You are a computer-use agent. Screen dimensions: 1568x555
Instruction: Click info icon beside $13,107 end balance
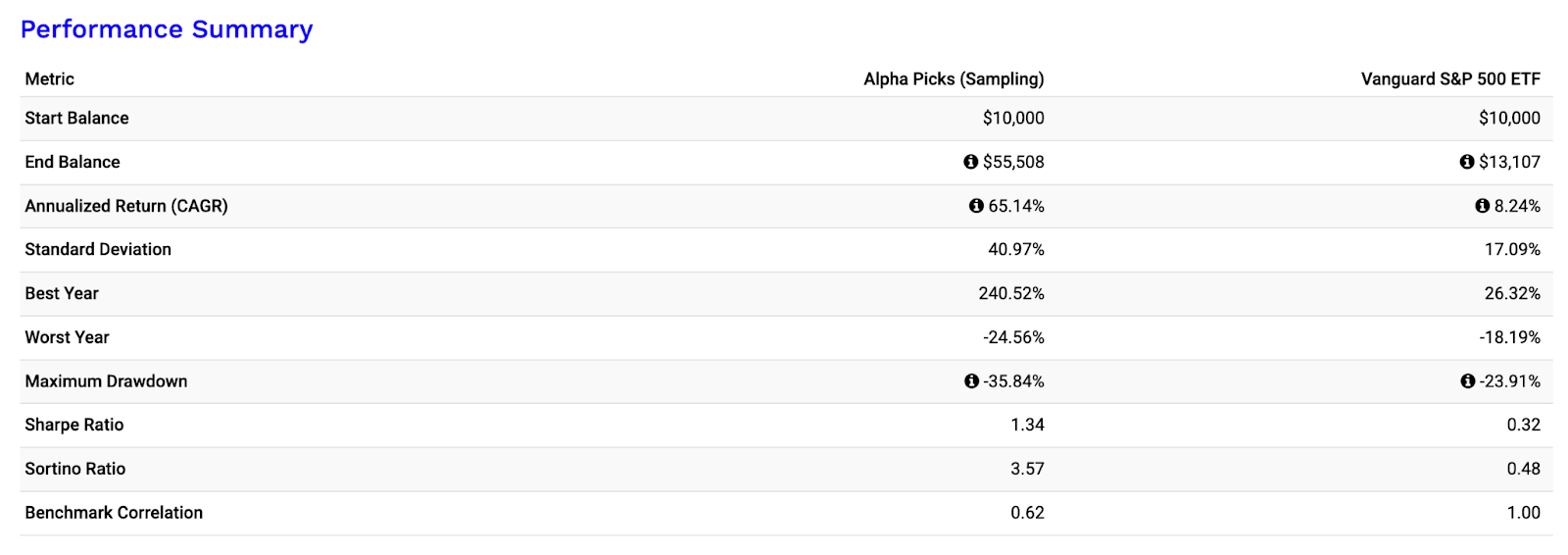pyautogui.click(x=1467, y=162)
